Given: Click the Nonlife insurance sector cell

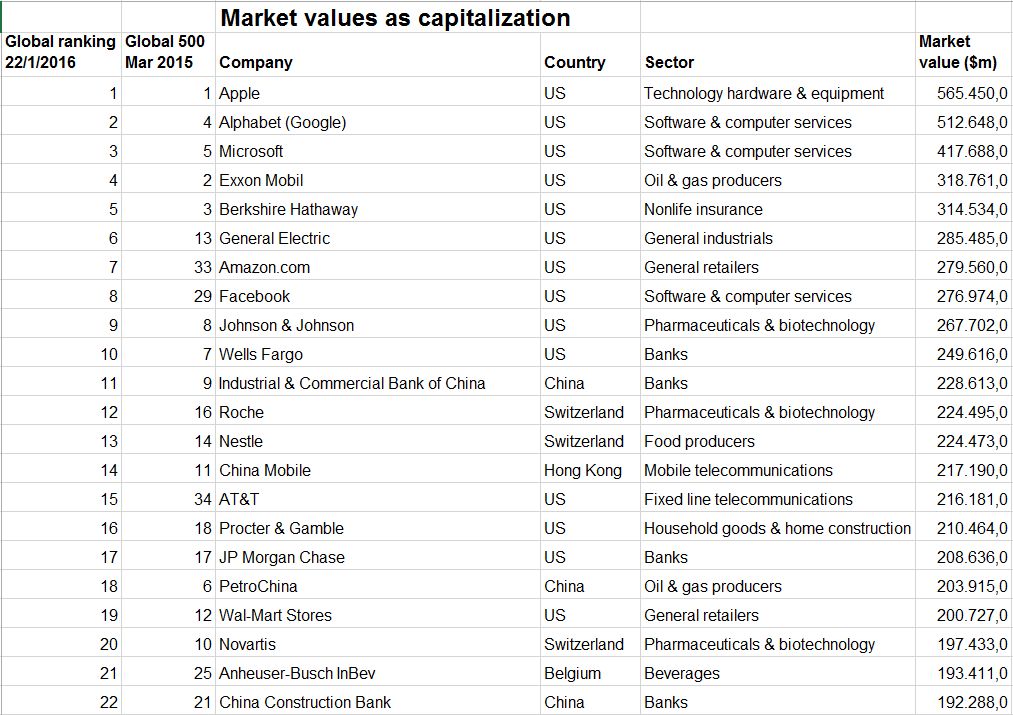Looking at the screenshot, I should click(778, 209).
